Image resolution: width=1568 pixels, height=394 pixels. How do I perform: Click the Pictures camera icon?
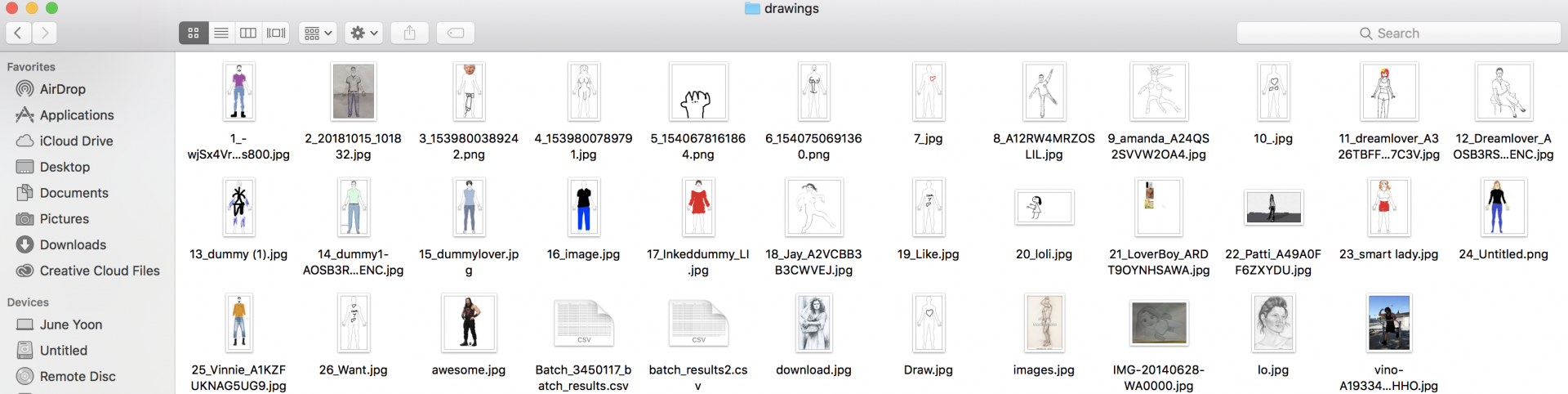pyautogui.click(x=25, y=219)
